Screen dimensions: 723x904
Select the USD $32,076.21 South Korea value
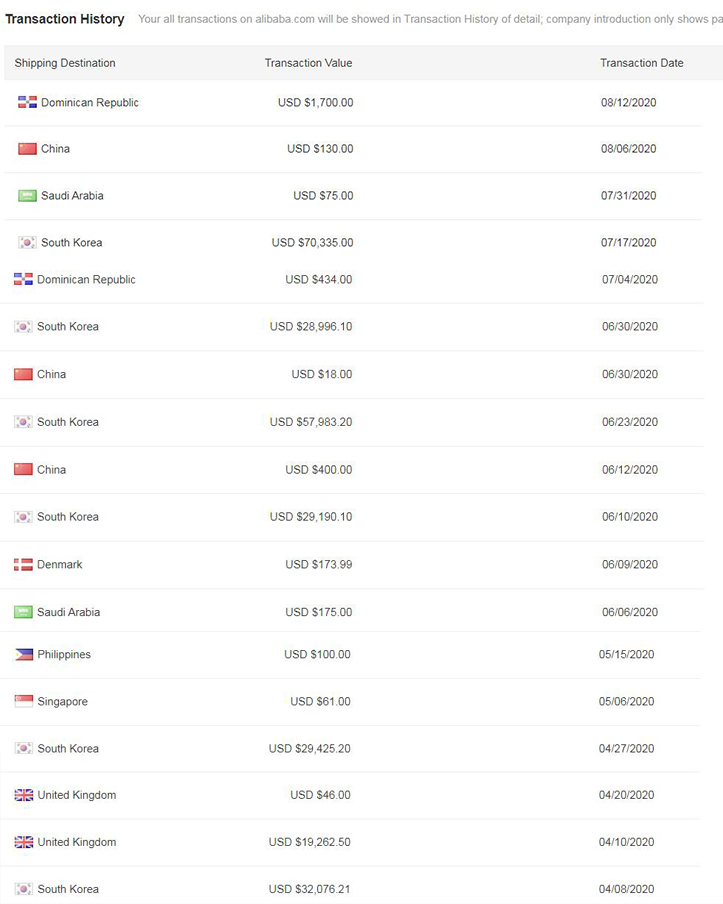[310, 889]
